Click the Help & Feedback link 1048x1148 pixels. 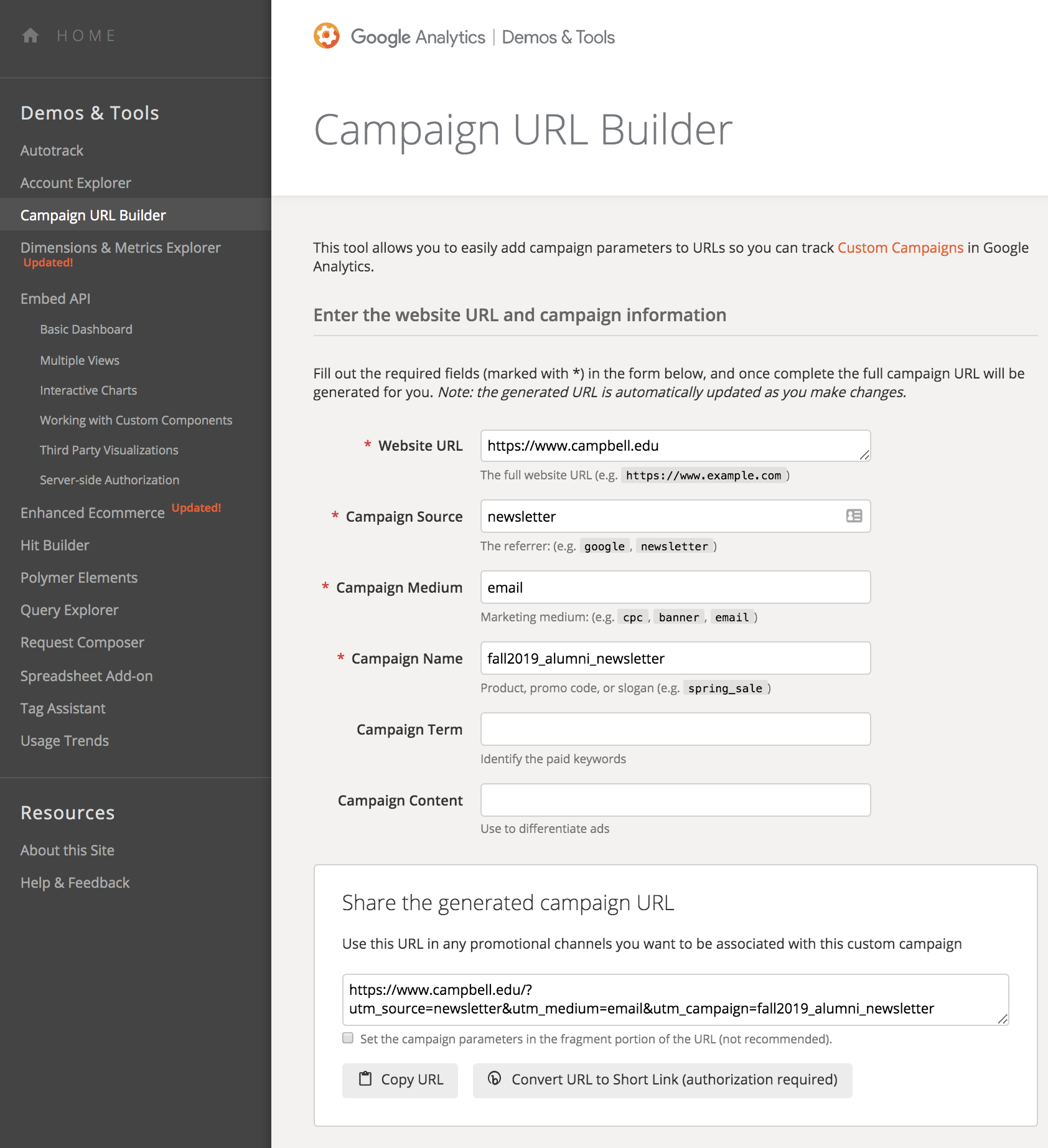pyautogui.click(x=75, y=883)
